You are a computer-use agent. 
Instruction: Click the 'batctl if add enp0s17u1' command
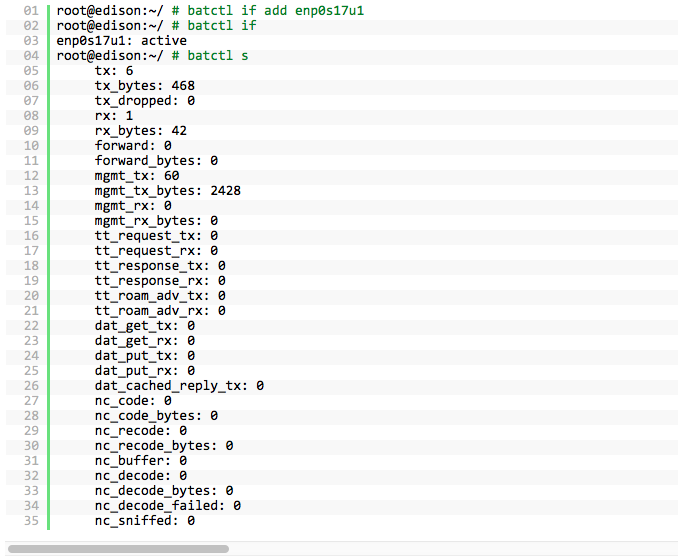point(276,10)
